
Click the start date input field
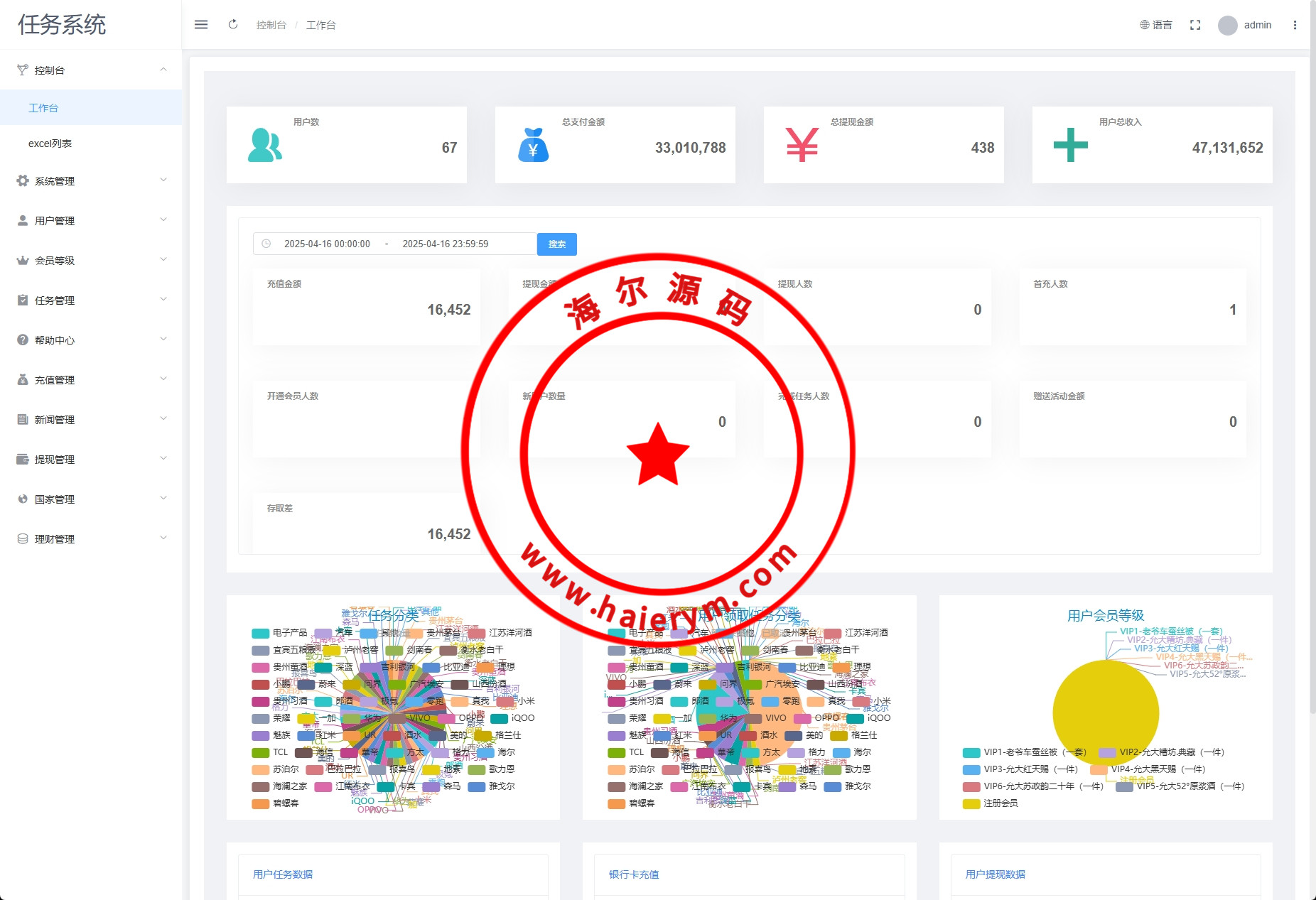point(327,244)
